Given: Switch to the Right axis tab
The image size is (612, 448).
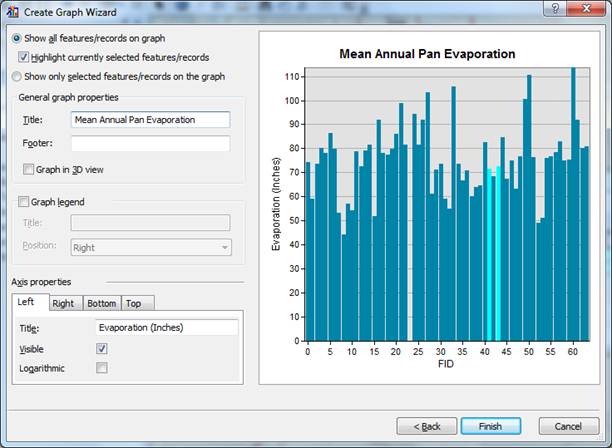Looking at the screenshot, I should pos(65,303).
